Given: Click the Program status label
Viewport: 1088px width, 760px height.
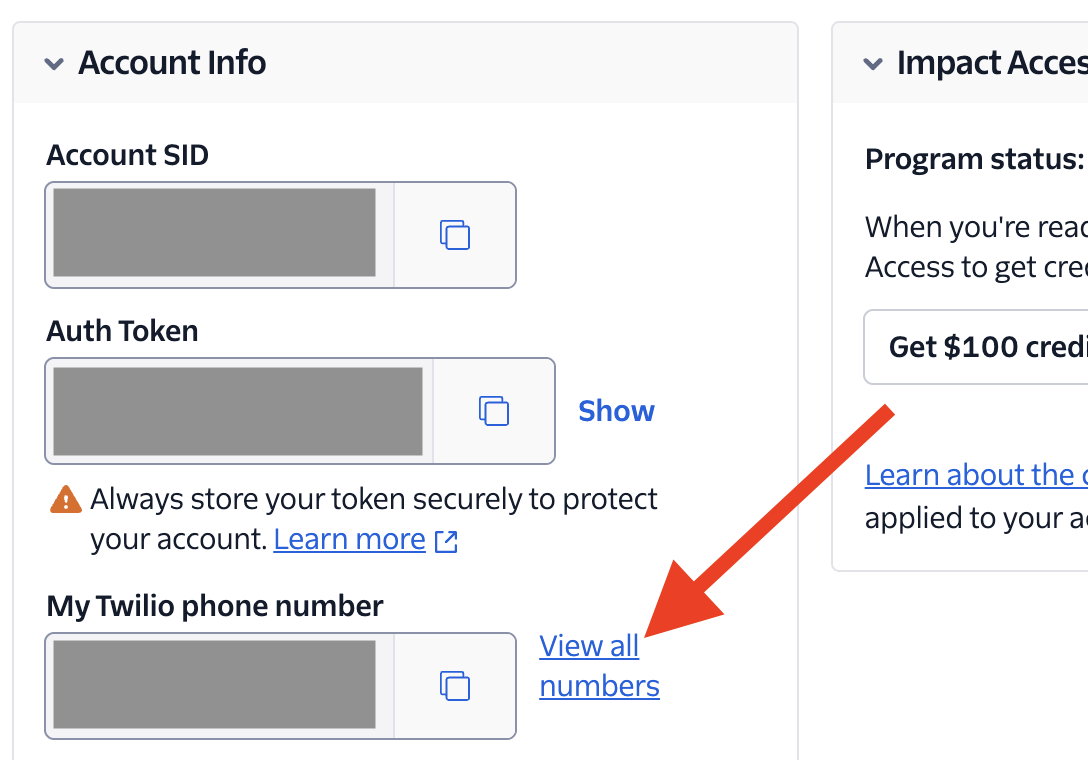Looking at the screenshot, I should pyautogui.click(x=974, y=160).
